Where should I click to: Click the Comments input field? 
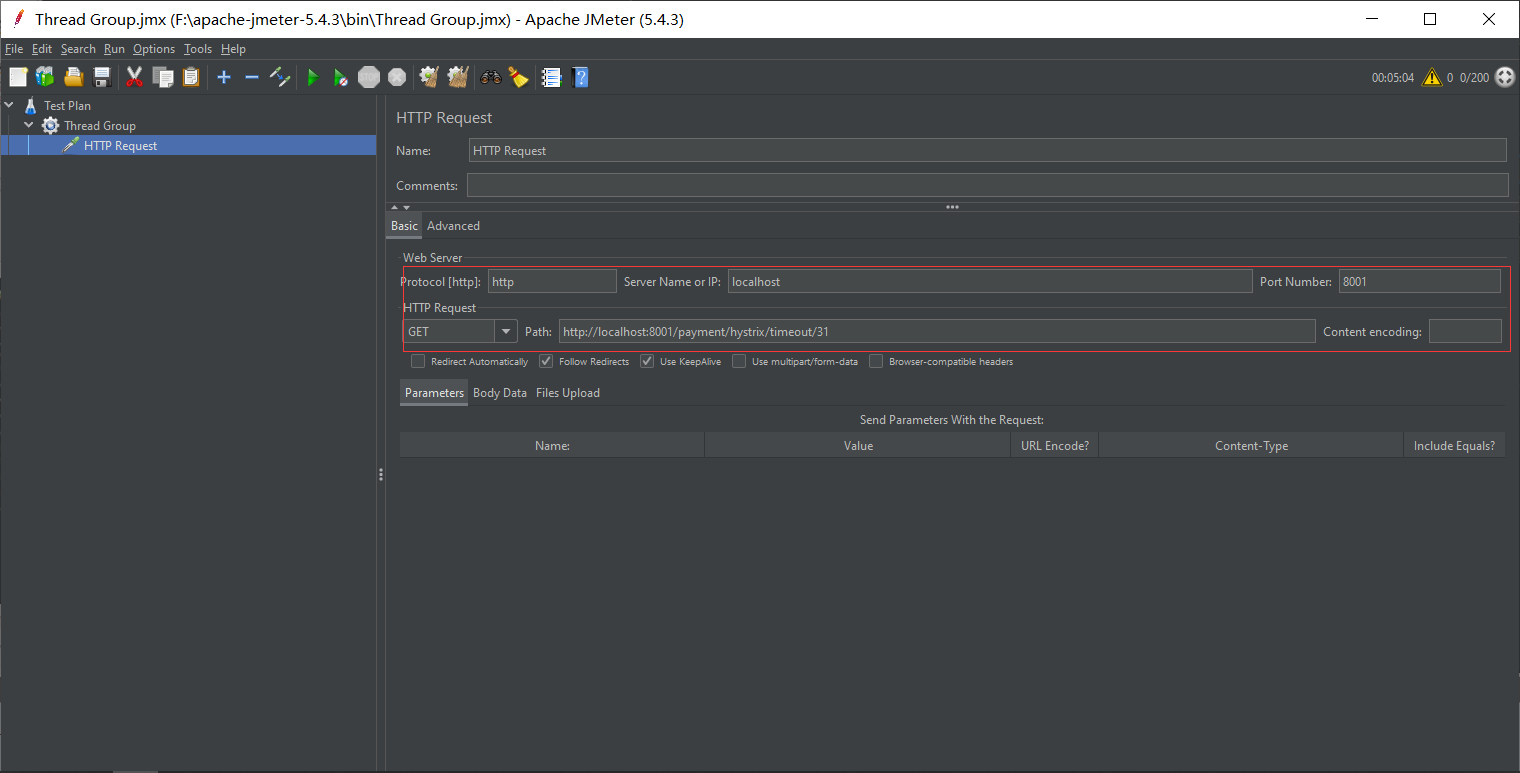987,185
